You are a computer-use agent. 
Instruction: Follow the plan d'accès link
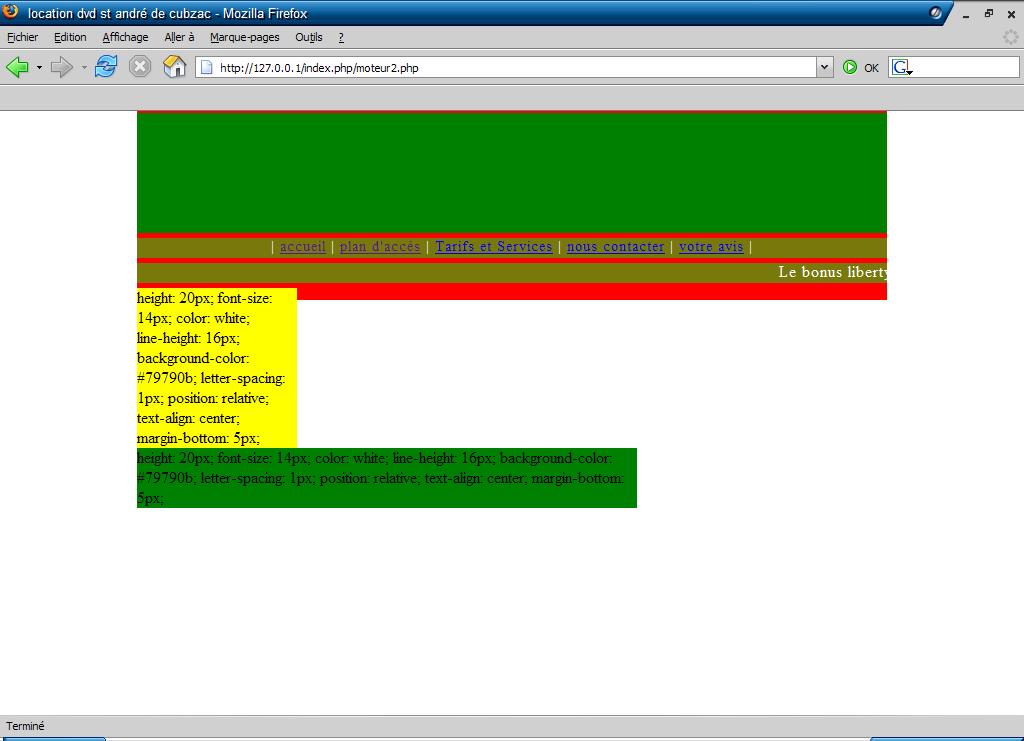(380, 247)
